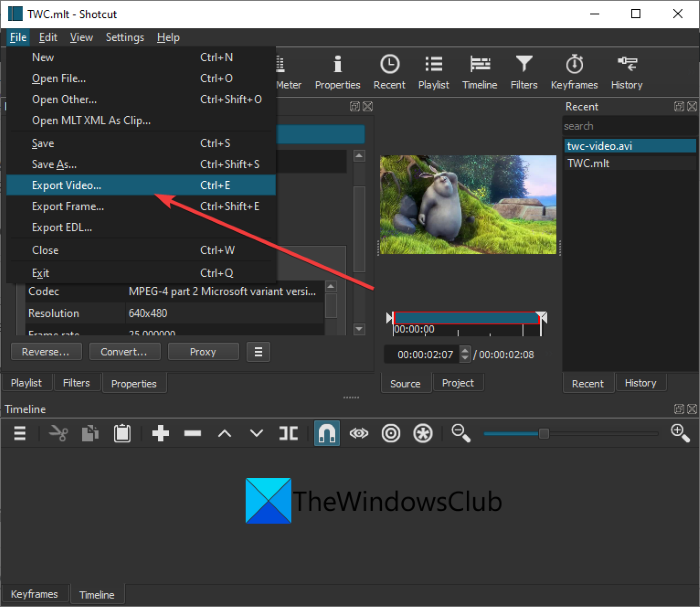The width and height of the screenshot is (700, 607).
Task: Select the Filters tab below the properties panel
Action: (x=76, y=382)
